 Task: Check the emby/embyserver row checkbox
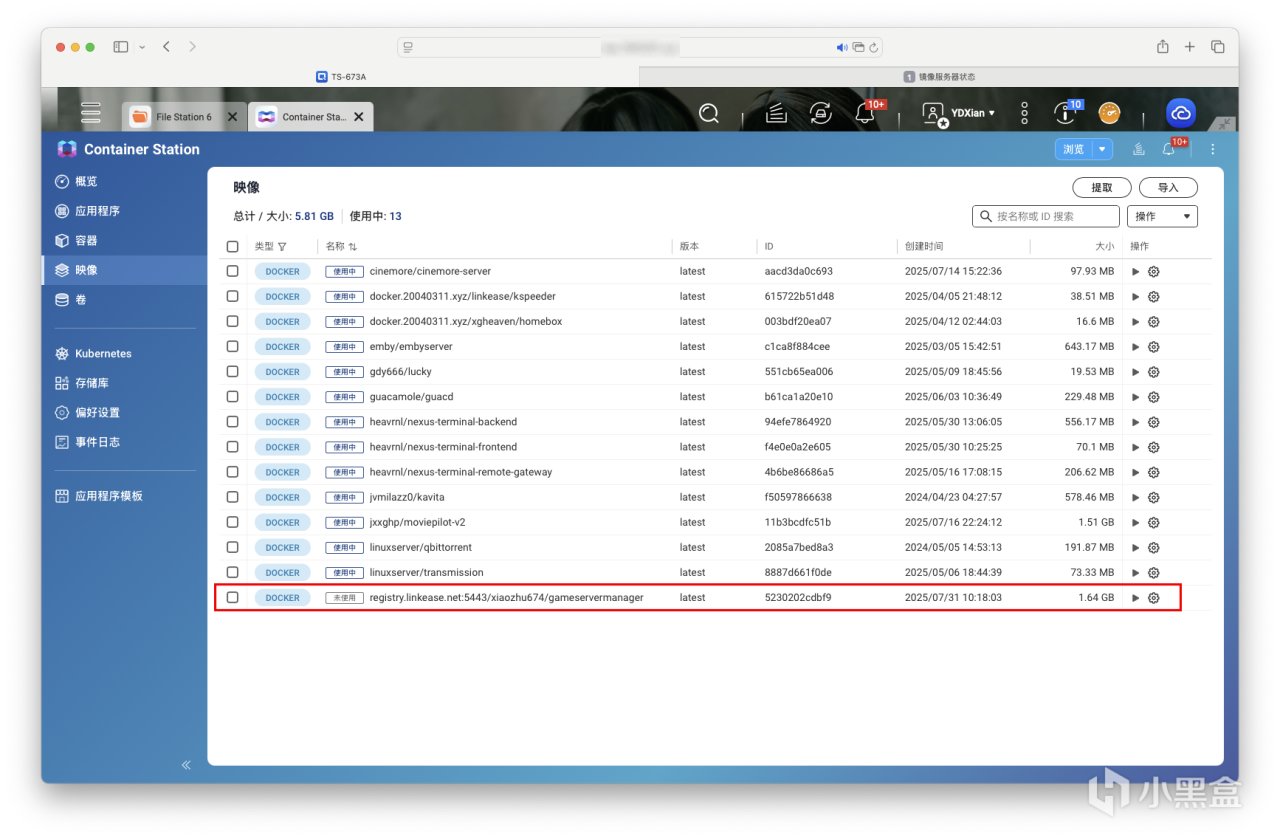coord(233,347)
